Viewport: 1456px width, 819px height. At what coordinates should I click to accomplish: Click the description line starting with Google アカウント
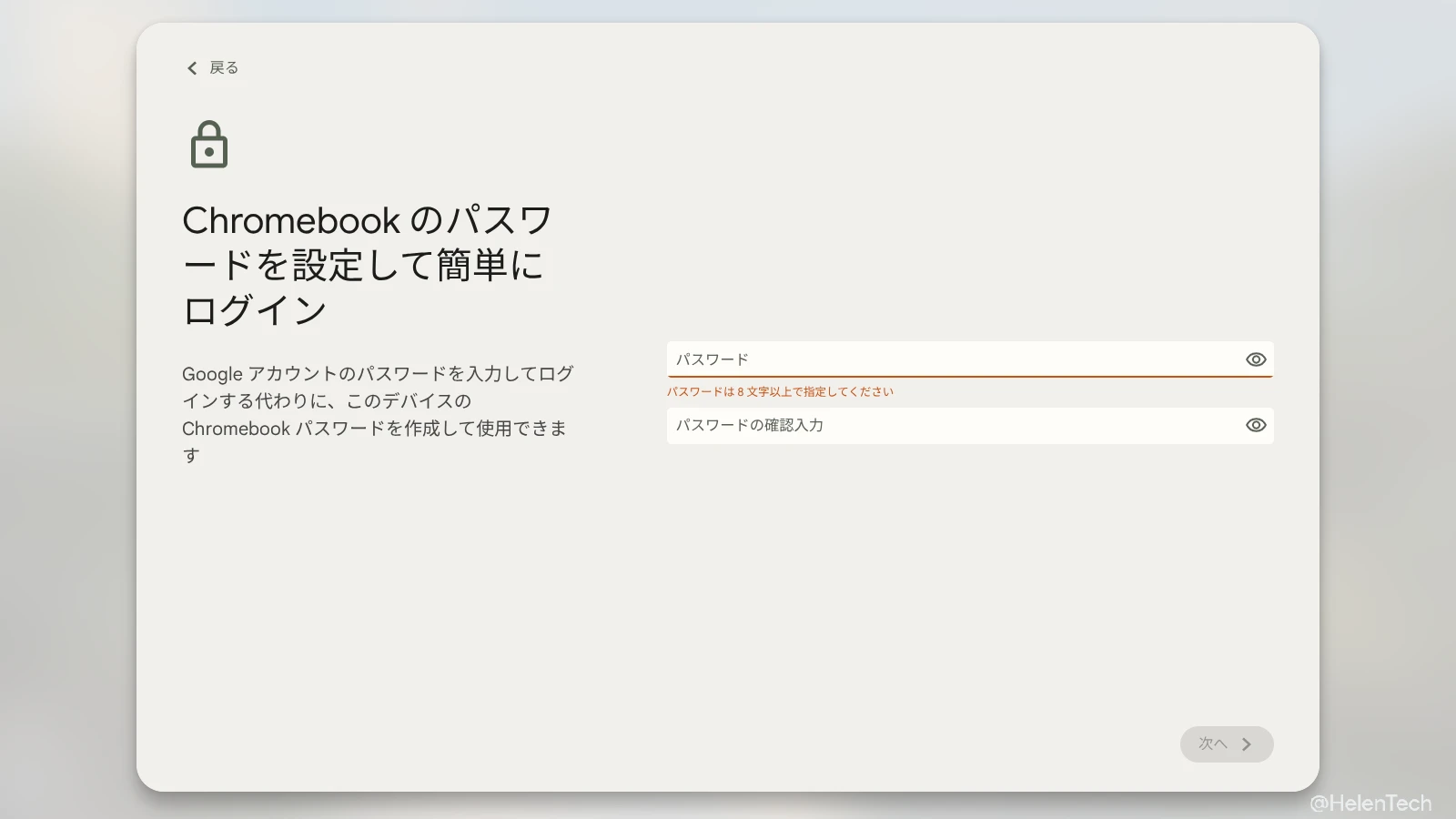(378, 374)
